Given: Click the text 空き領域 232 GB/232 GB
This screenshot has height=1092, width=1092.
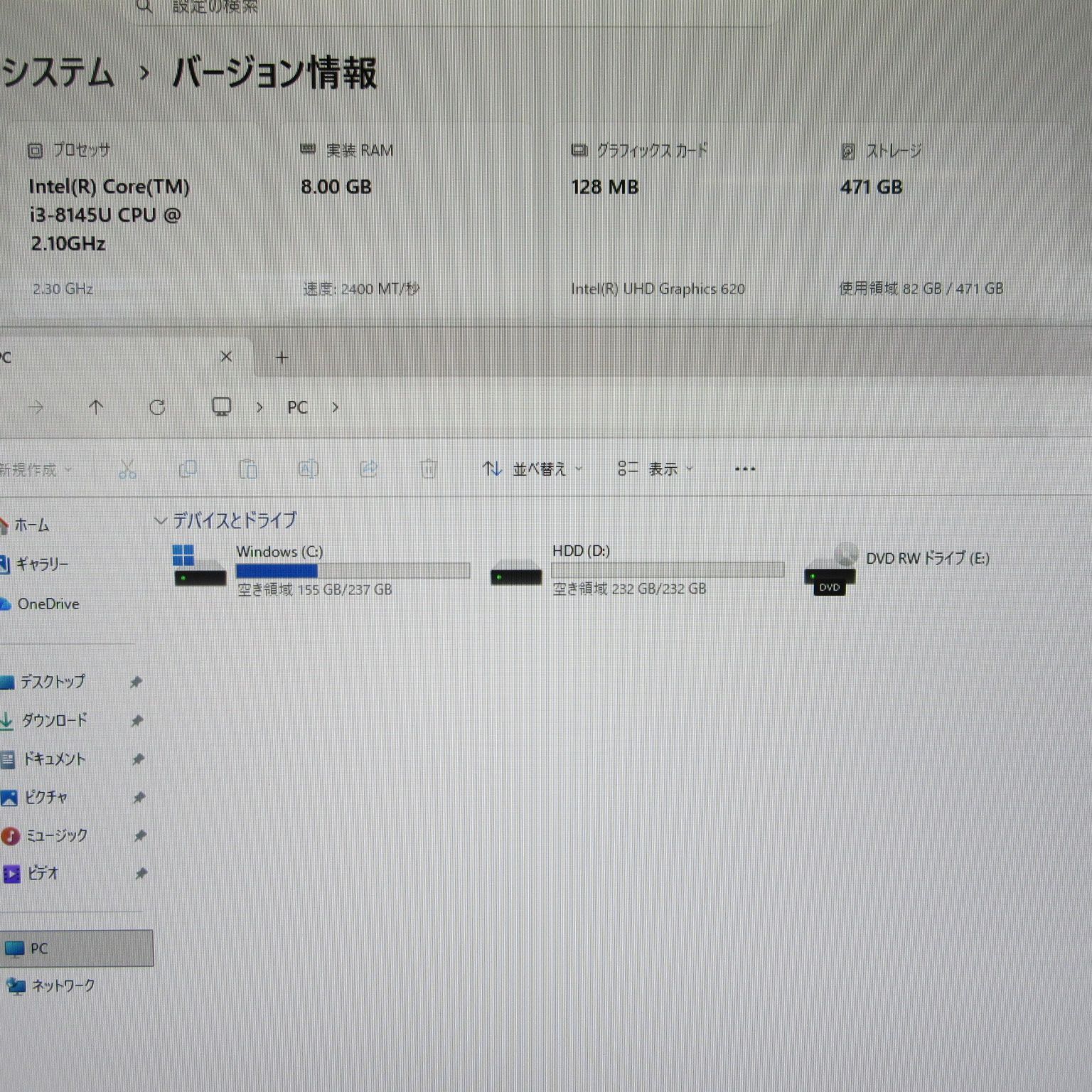Looking at the screenshot, I should 630,589.
